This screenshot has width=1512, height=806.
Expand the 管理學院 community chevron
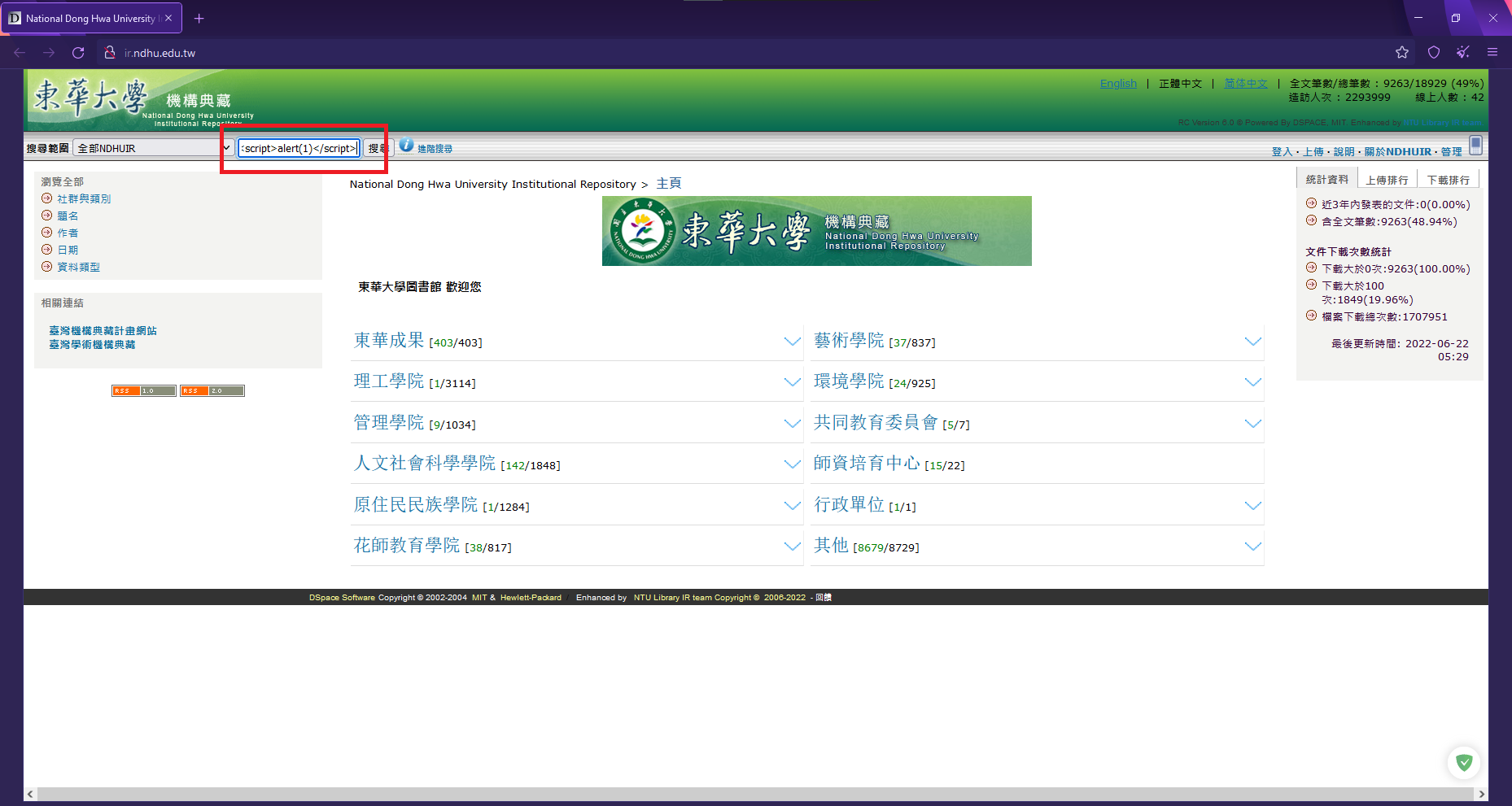click(792, 424)
